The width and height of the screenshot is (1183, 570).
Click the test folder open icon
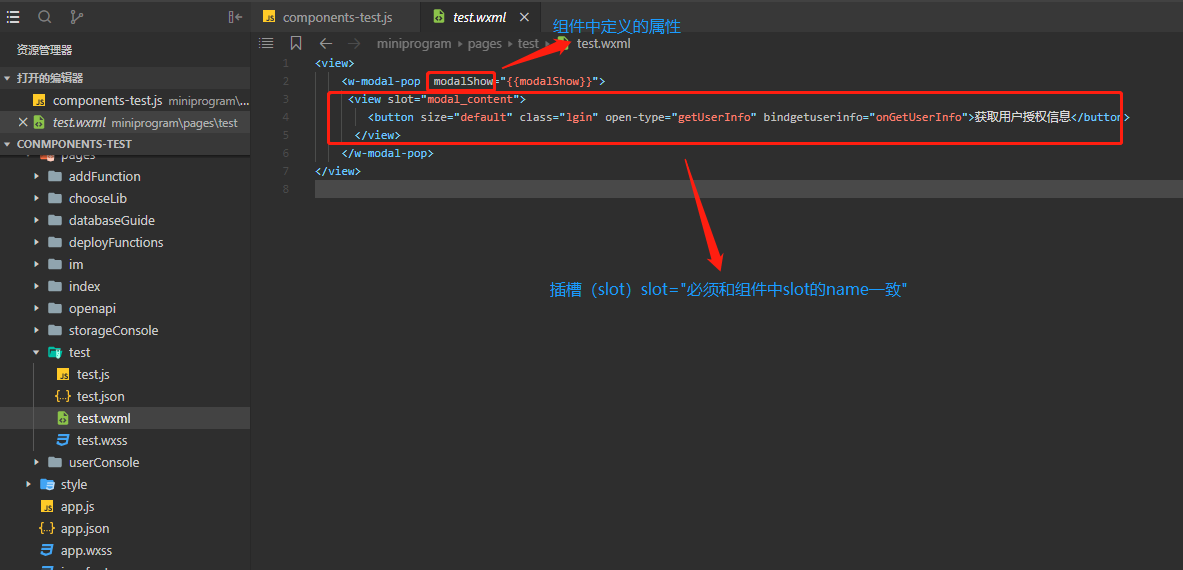point(55,352)
